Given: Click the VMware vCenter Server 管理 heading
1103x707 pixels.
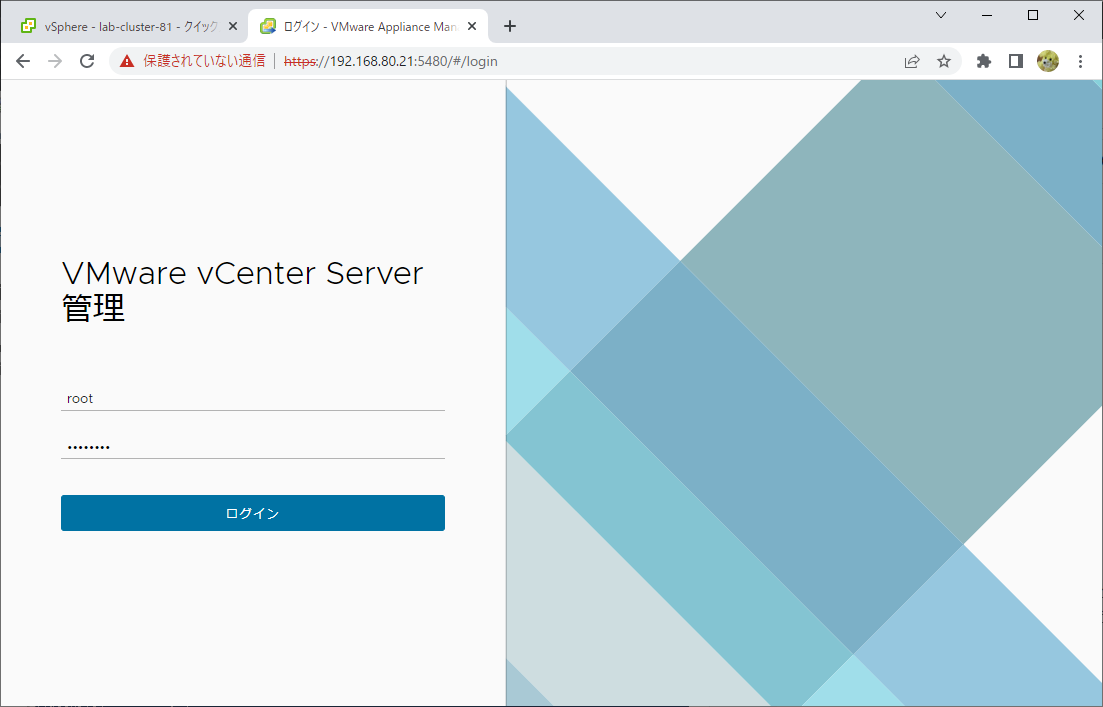Looking at the screenshot, I should coord(243,291).
